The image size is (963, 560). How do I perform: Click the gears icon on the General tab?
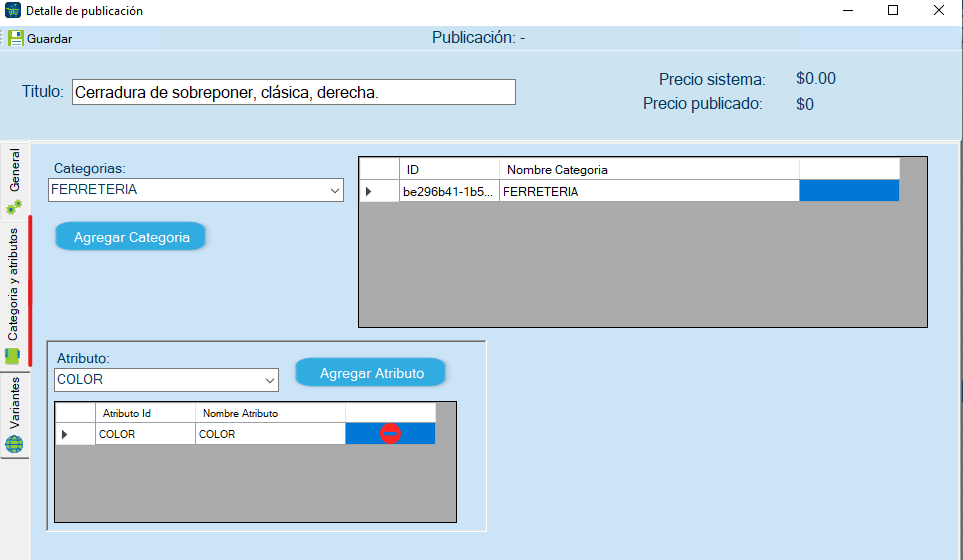click(14, 206)
